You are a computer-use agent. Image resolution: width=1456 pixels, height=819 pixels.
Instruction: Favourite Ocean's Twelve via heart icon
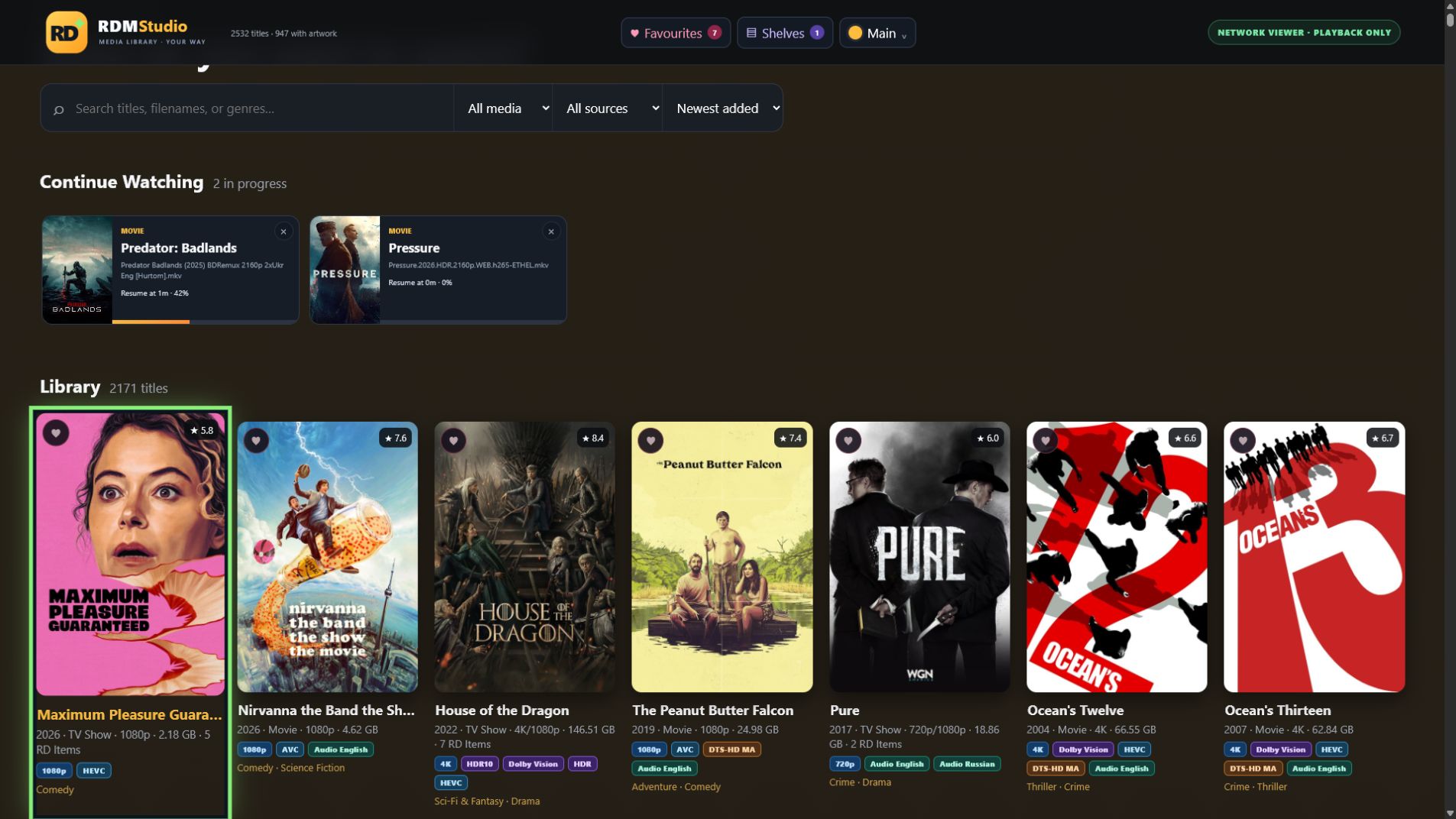point(1045,441)
